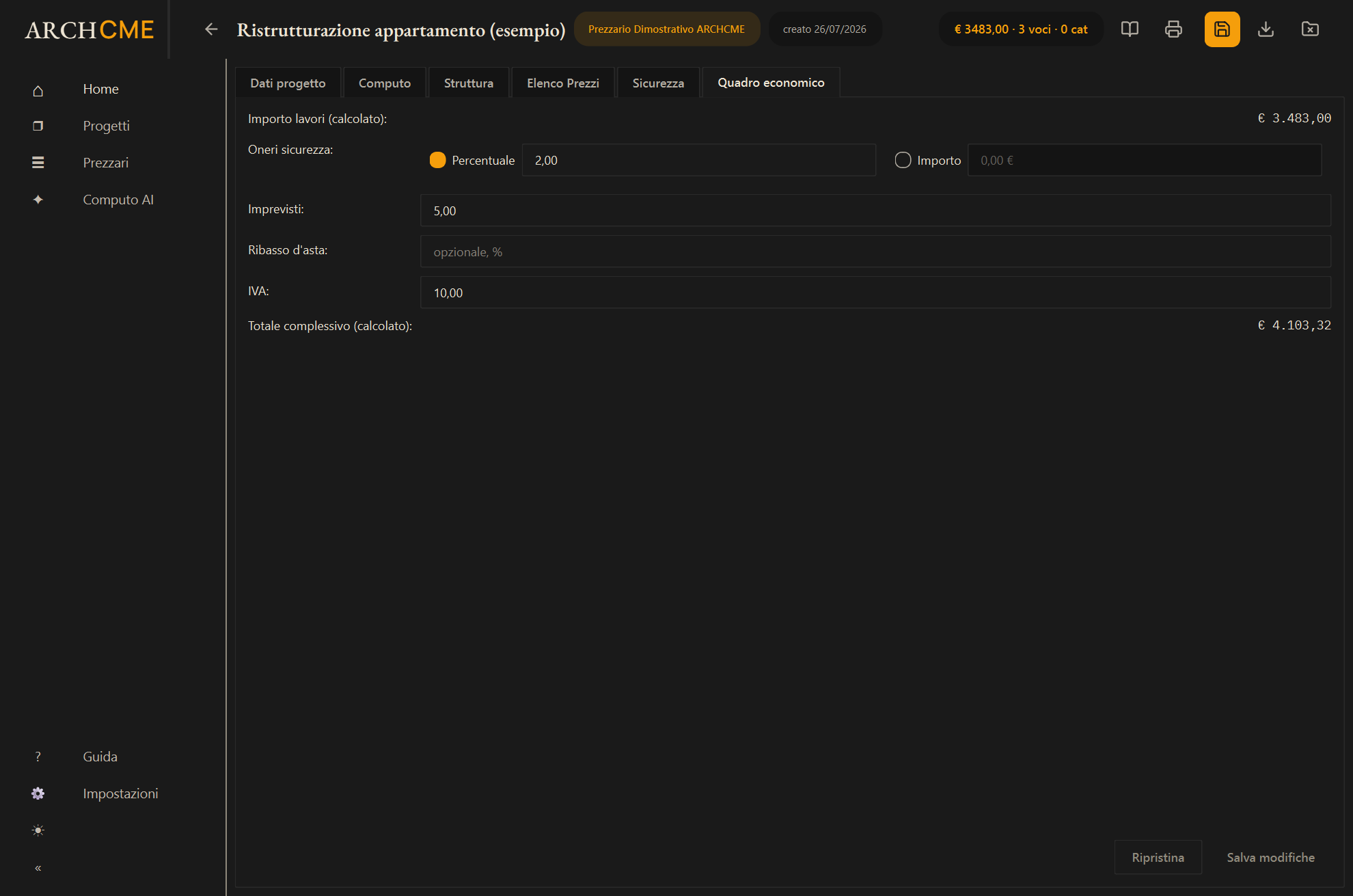Image resolution: width=1353 pixels, height=896 pixels.
Task: Open the Elenco Prezzi tab
Action: pos(563,83)
